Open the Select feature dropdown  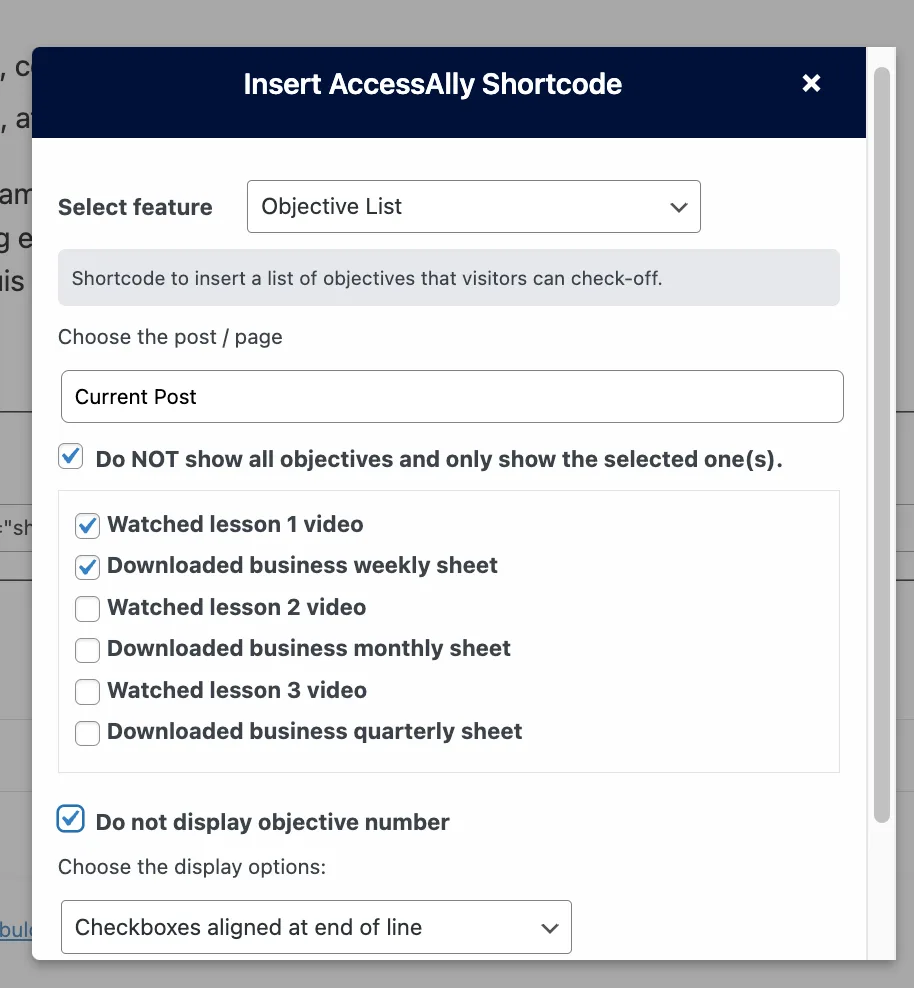click(473, 207)
